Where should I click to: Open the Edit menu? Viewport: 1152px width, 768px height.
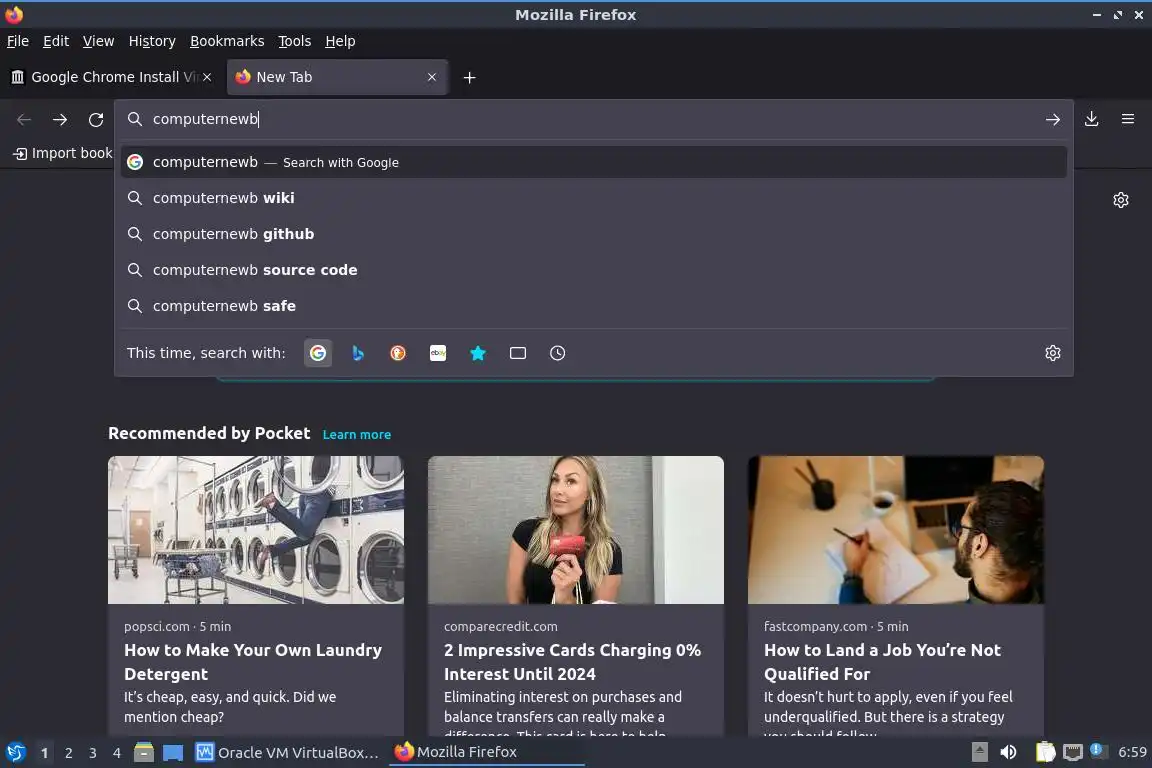pyautogui.click(x=56, y=41)
